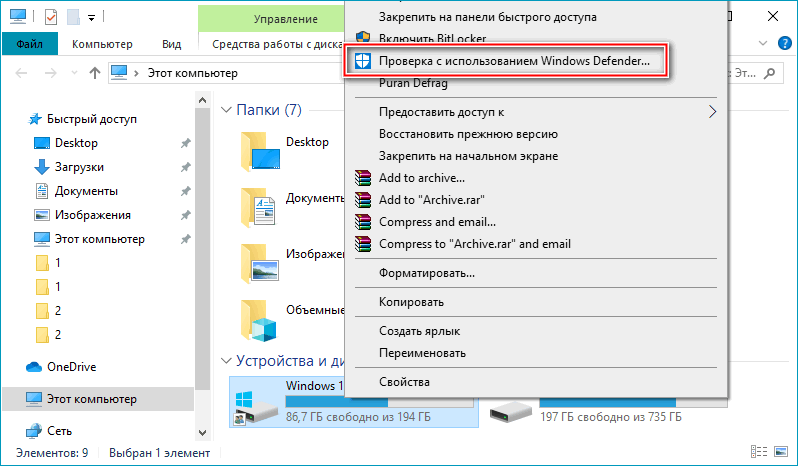Screen dimensions: 798x466
Task: Click the navigation pane scroll down arrow
Action: (203, 433)
